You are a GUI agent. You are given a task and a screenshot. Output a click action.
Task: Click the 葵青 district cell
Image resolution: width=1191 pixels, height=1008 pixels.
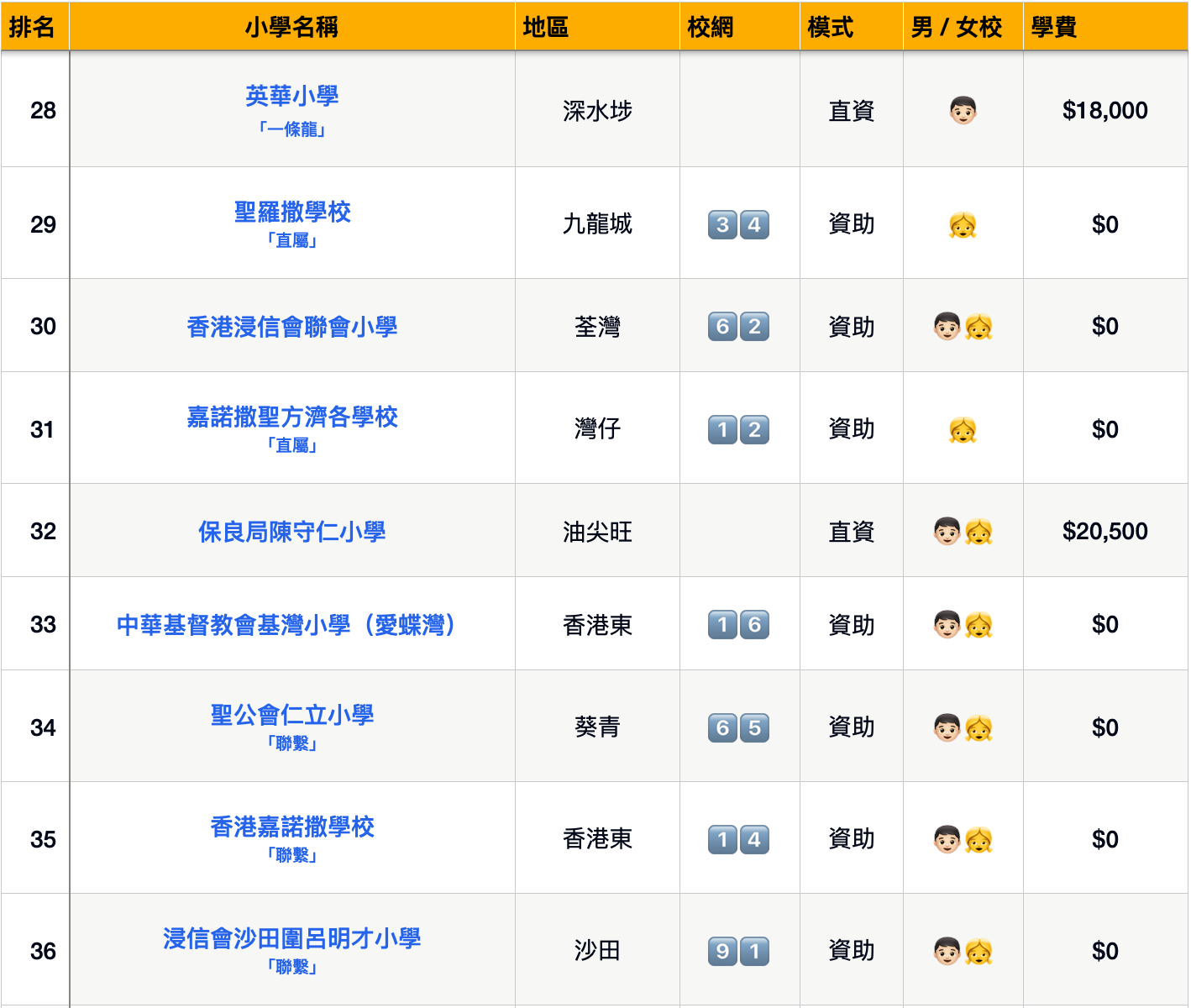coord(597,727)
